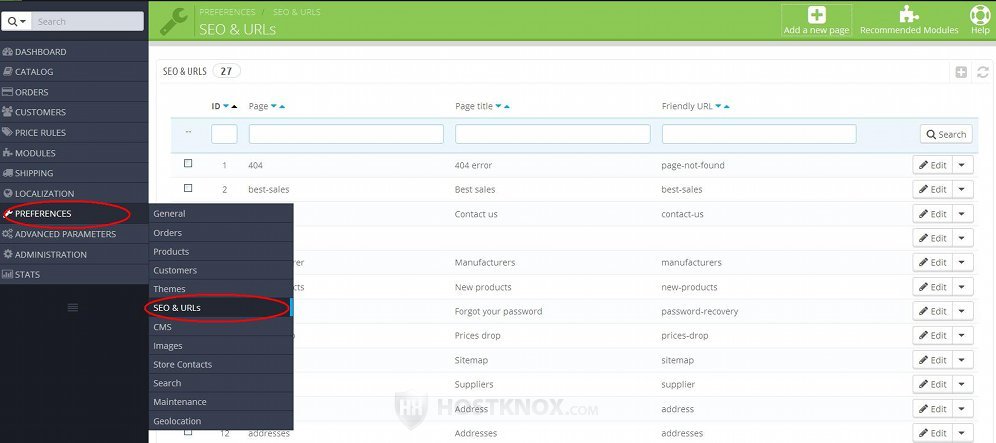The width and height of the screenshot is (996, 443).
Task: Sort ID column ascending arrow
Action: click(234, 106)
